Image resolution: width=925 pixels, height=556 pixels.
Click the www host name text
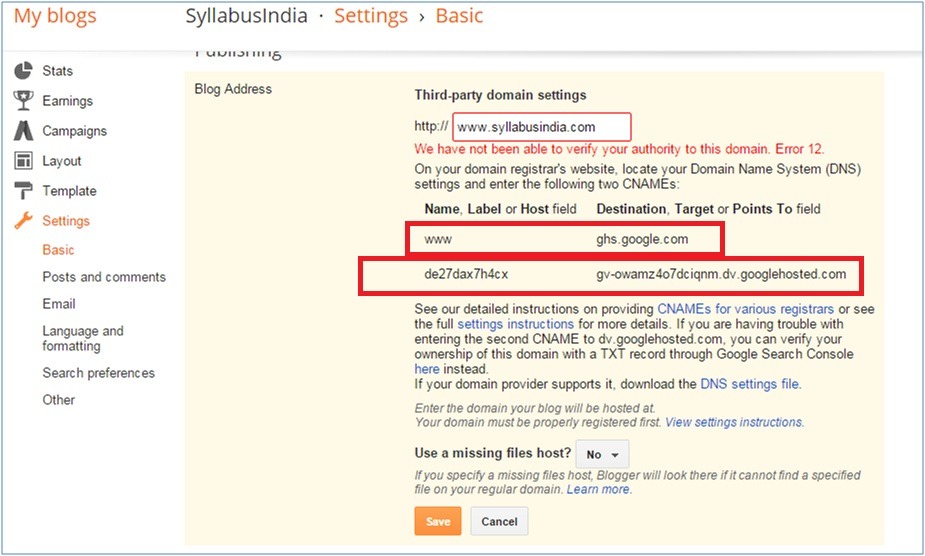pos(438,240)
